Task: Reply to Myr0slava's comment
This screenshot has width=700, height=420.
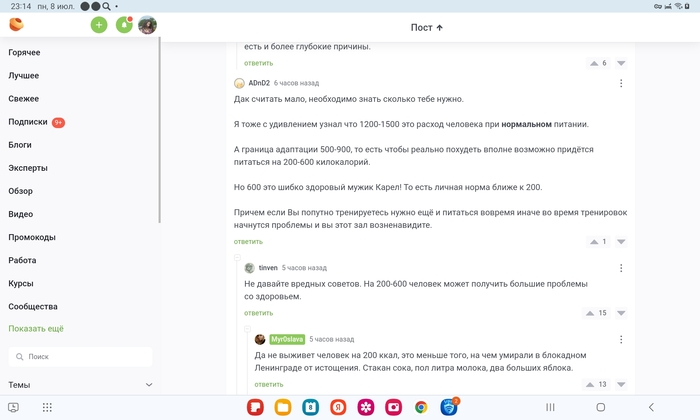Action: click(x=269, y=385)
